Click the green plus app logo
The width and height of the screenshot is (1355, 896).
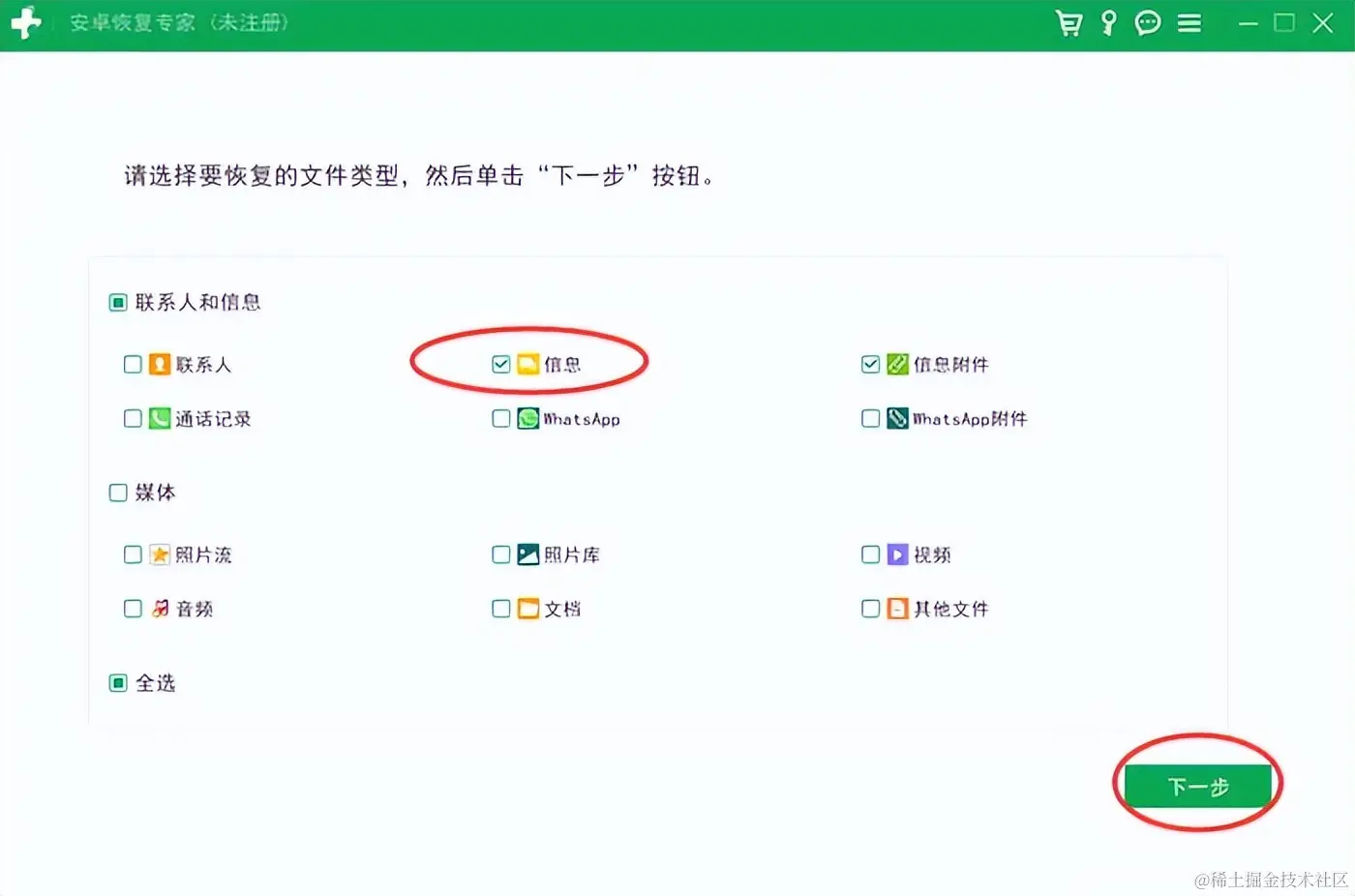[x=25, y=23]
